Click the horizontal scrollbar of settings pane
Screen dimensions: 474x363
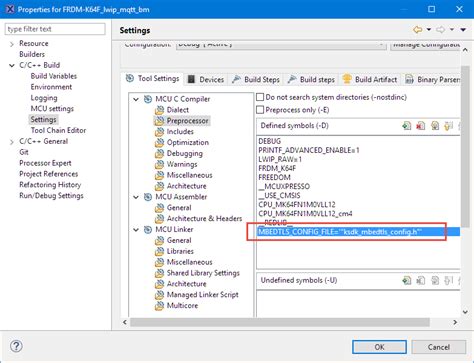[x=279, y=322]
